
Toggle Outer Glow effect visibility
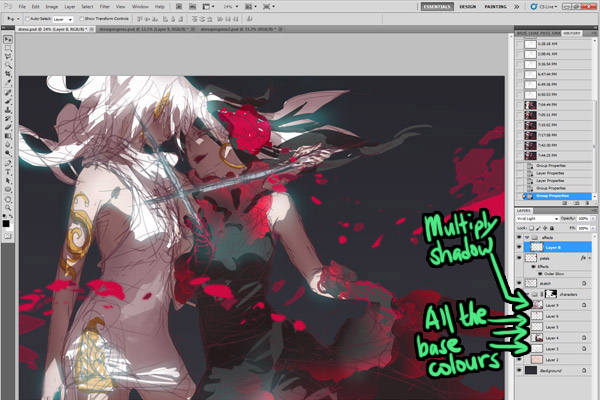pos(540,274)
